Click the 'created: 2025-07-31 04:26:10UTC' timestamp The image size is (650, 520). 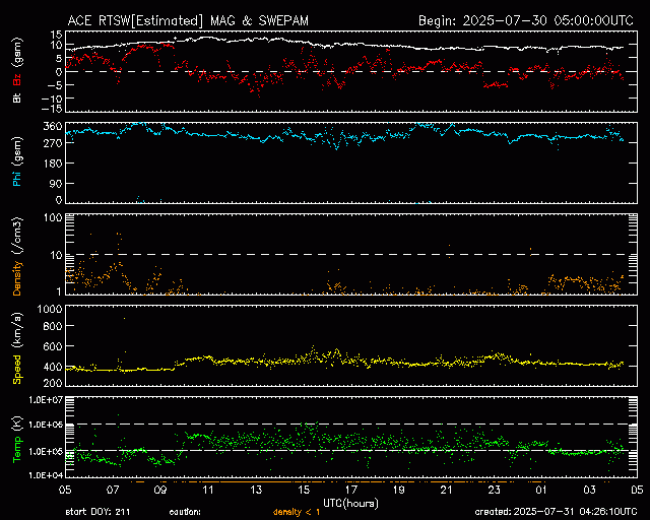(556, 512)
